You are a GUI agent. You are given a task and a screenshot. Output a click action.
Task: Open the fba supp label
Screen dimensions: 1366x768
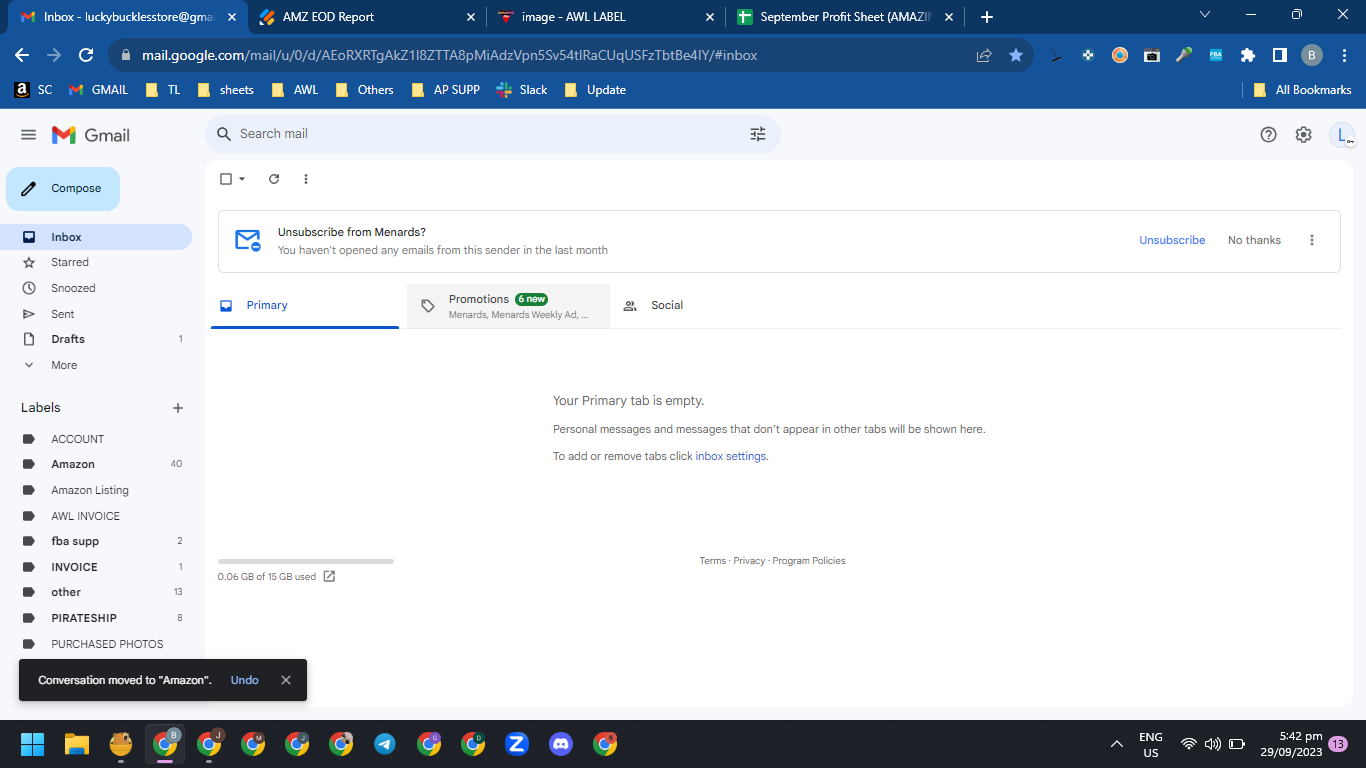pyautogui.click(x=96, y=541)
